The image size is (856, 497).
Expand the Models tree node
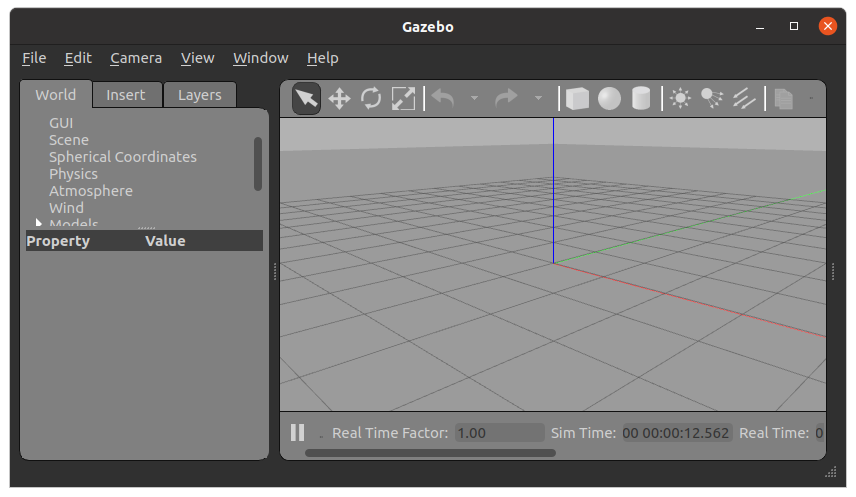38,223
